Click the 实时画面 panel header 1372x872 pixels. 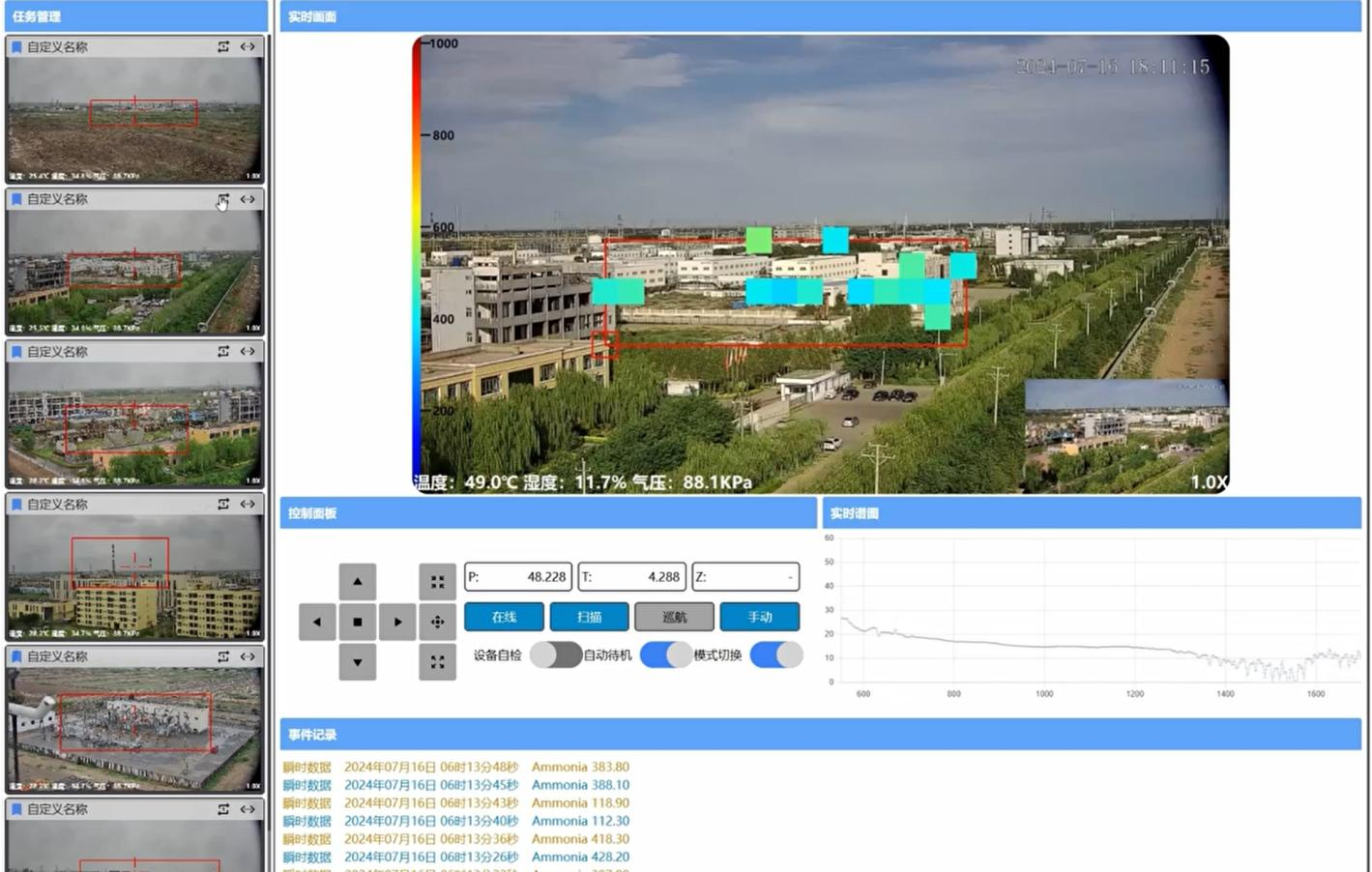pyautogui.click(x=820, y=16)
